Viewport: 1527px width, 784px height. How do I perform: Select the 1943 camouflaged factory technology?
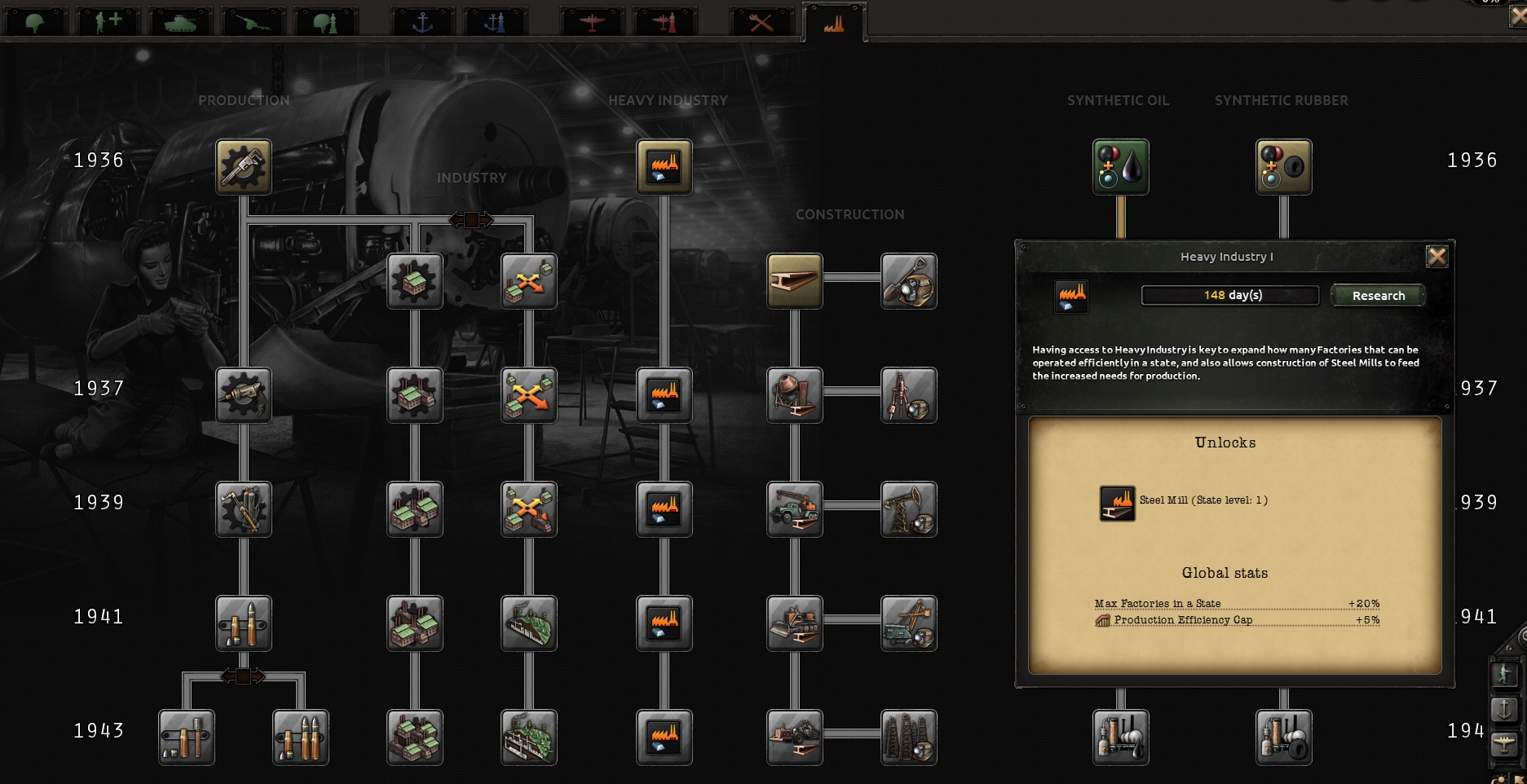529,738
